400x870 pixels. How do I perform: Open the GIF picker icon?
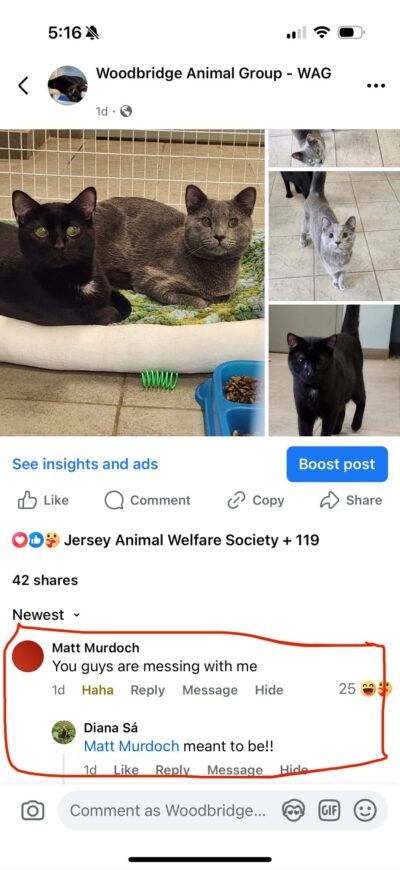pyautogui.click(x=328, y=811)
